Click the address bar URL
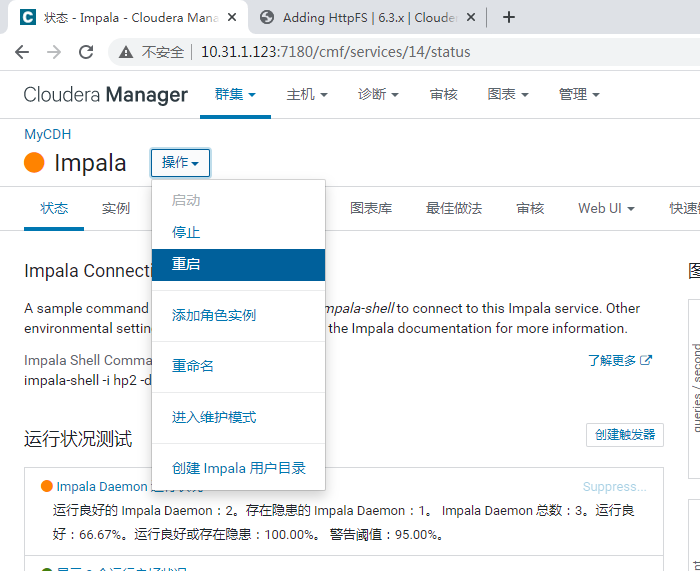The image size is (700, 571). [335, 52]
